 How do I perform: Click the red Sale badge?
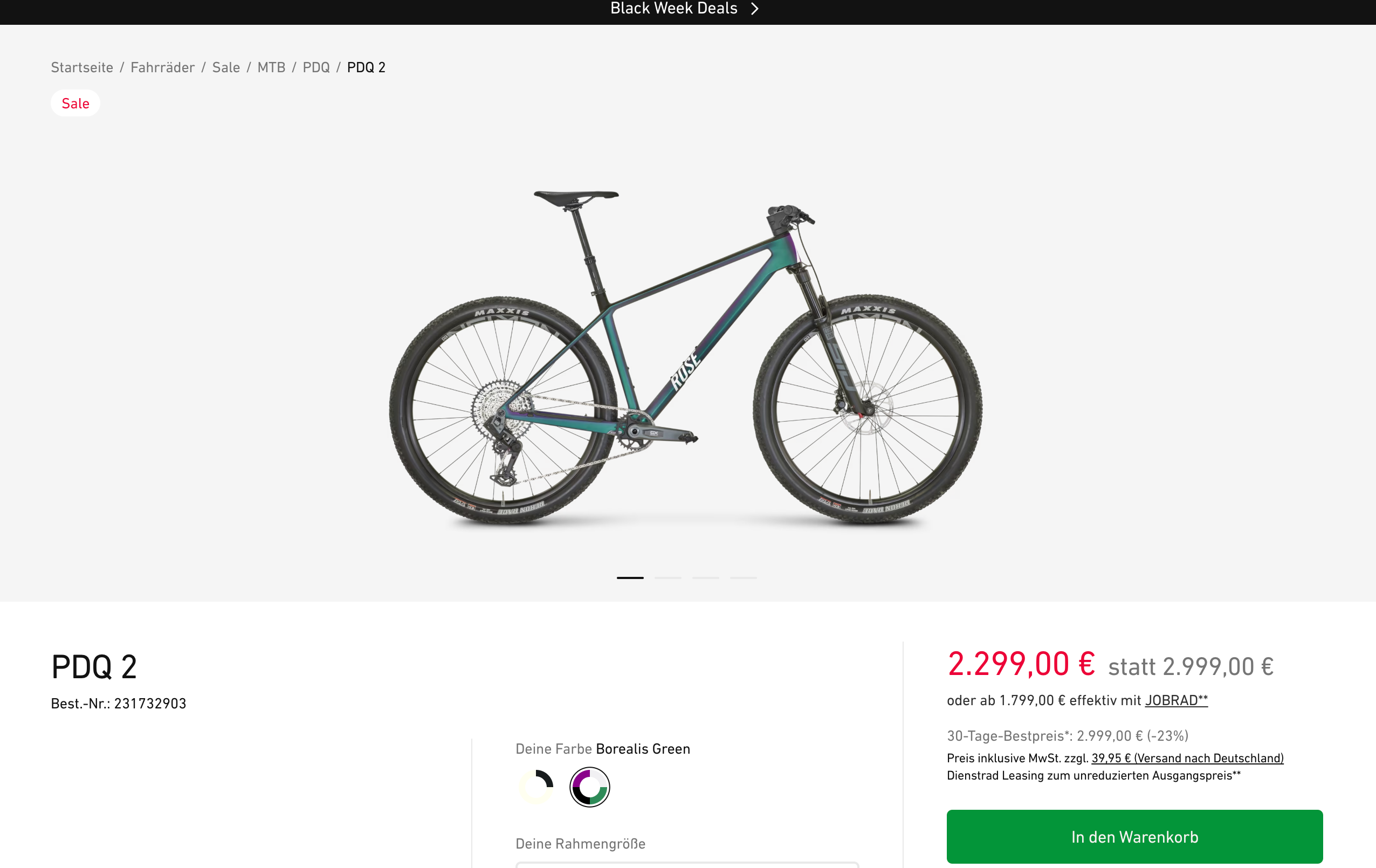click(x=75, y=104)
